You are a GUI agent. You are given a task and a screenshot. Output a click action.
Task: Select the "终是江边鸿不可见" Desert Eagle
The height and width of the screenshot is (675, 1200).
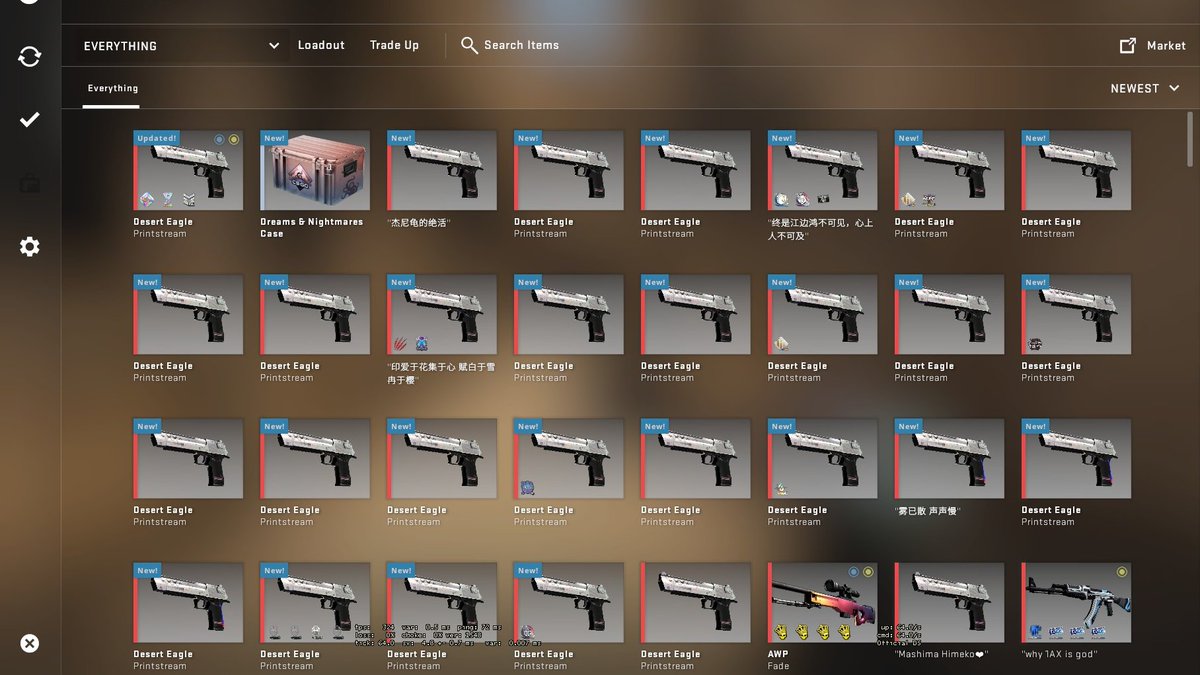point(822,170)
